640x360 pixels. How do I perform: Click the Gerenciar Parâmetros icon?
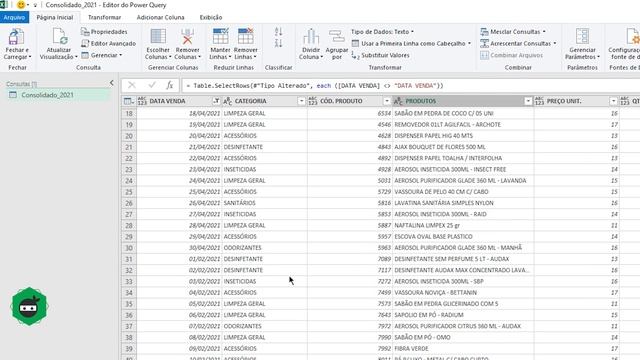582,37
